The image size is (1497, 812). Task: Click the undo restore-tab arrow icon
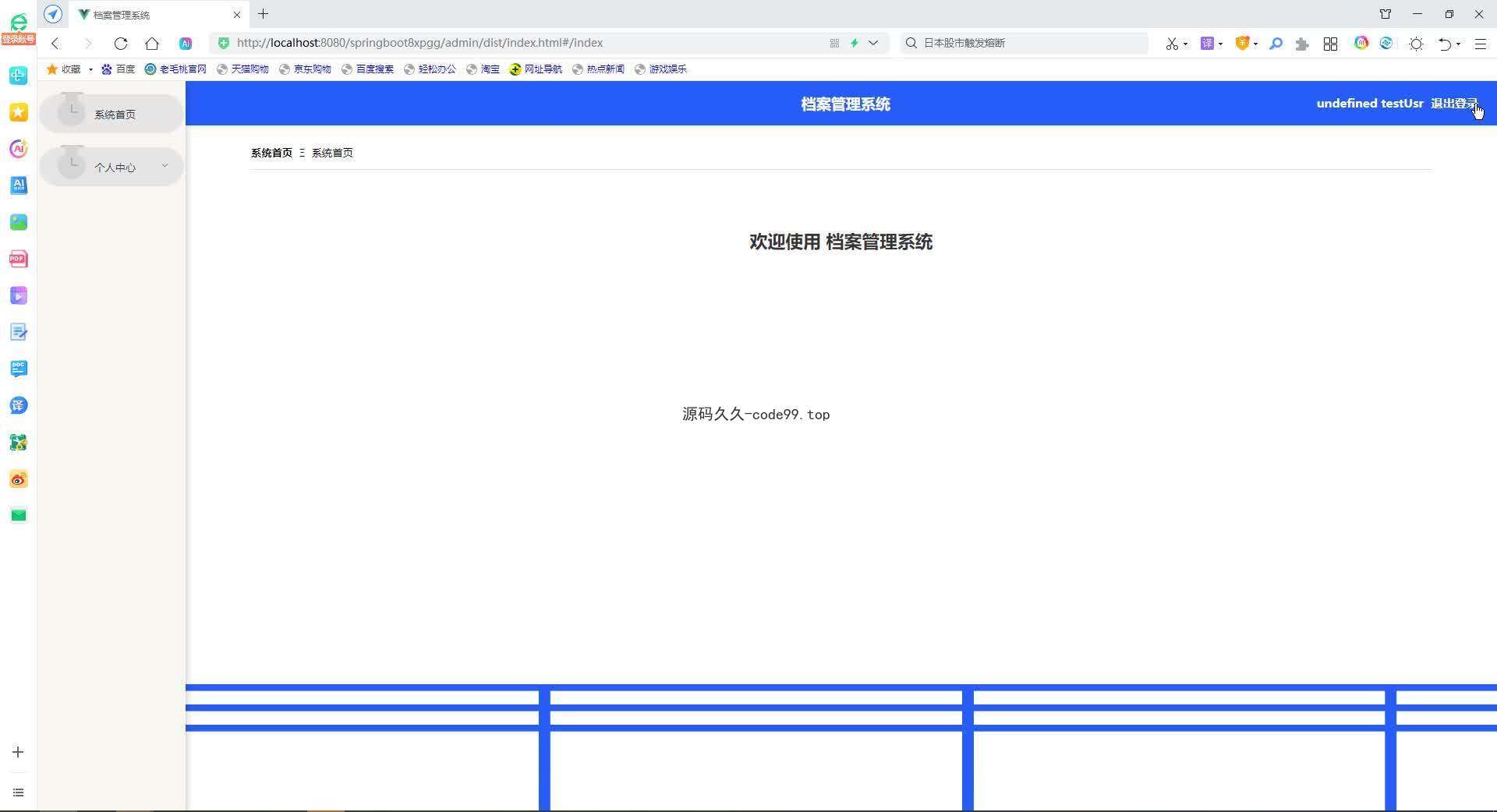pos(1445,44)
